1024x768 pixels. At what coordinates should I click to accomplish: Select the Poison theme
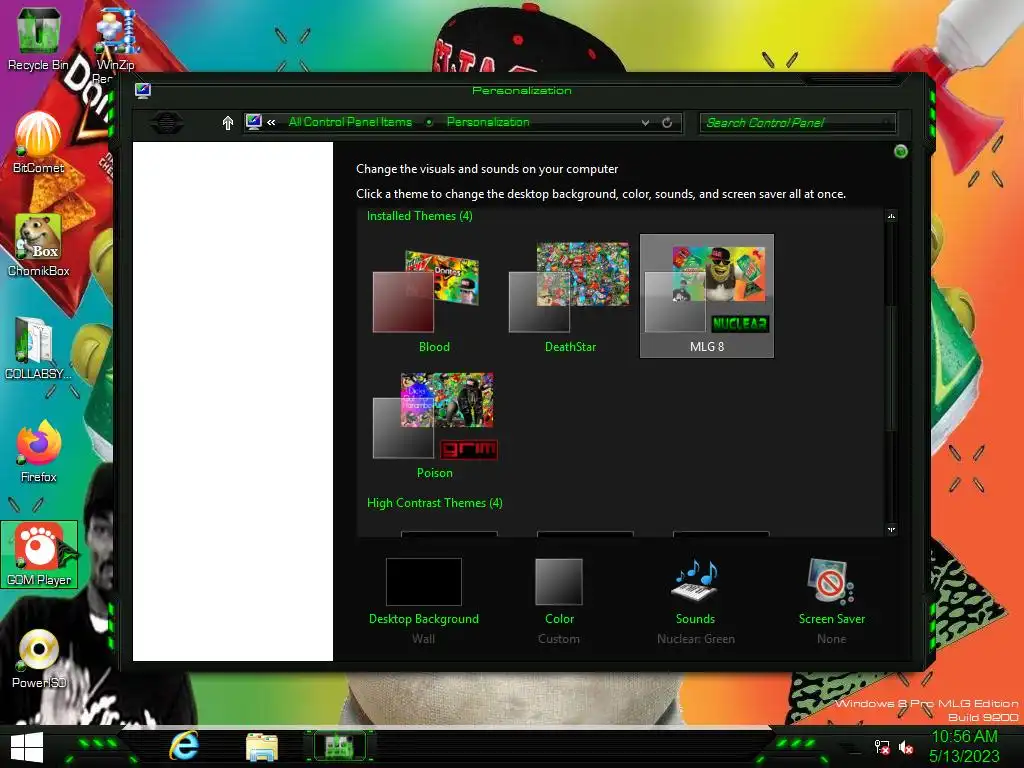[x=434, y=425]
